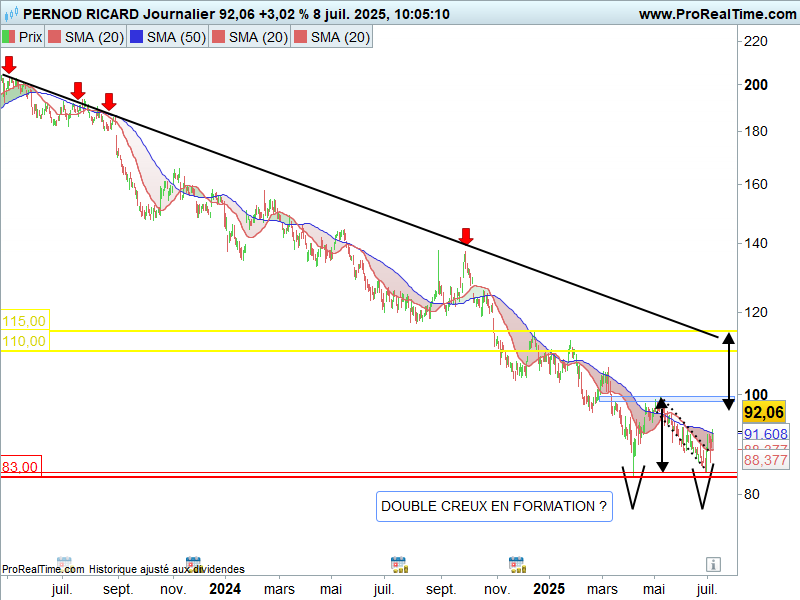Screen dimensions: 800x600
Task: Click 'Historique ajusté aux dividendes' note
Action: click(167, 569)
